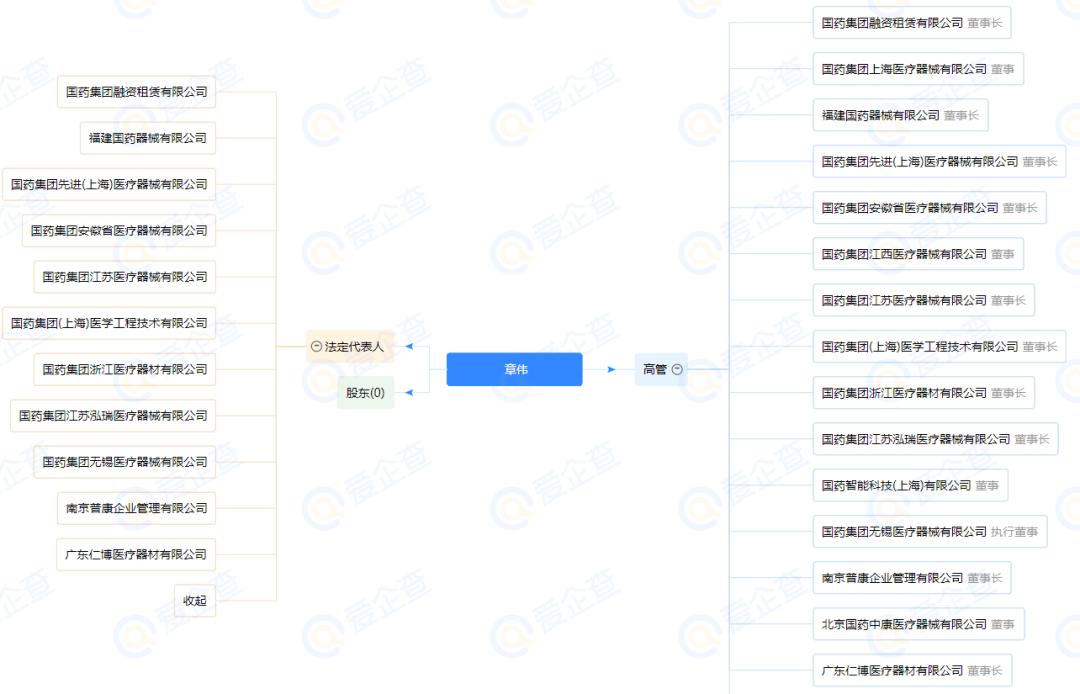Open 南京普康企业管理有限公司 董事长 node
The image size is (1080, 694).
click(x=912, y=578)
